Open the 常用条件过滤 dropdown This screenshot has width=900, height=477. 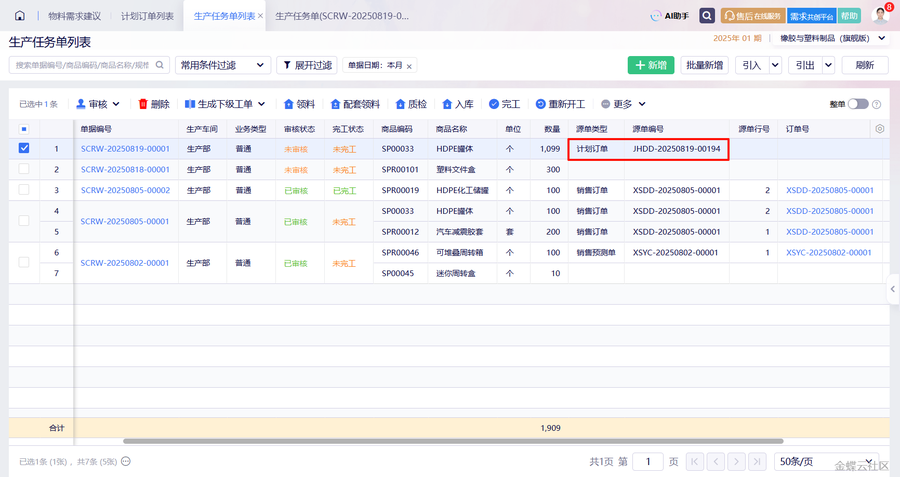pyautogui.click(x=223, y=65)
